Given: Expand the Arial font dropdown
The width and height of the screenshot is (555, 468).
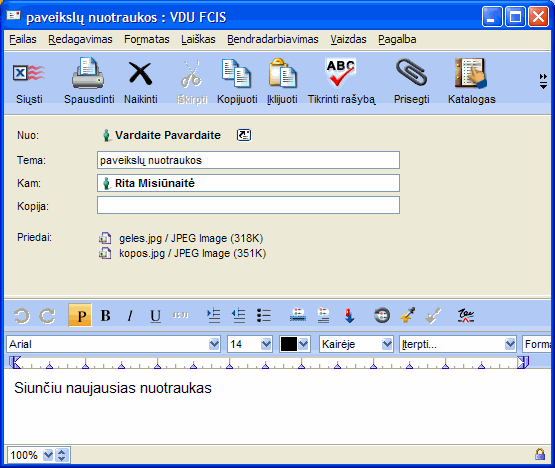Looking at the screenshot, I should 214,344.
